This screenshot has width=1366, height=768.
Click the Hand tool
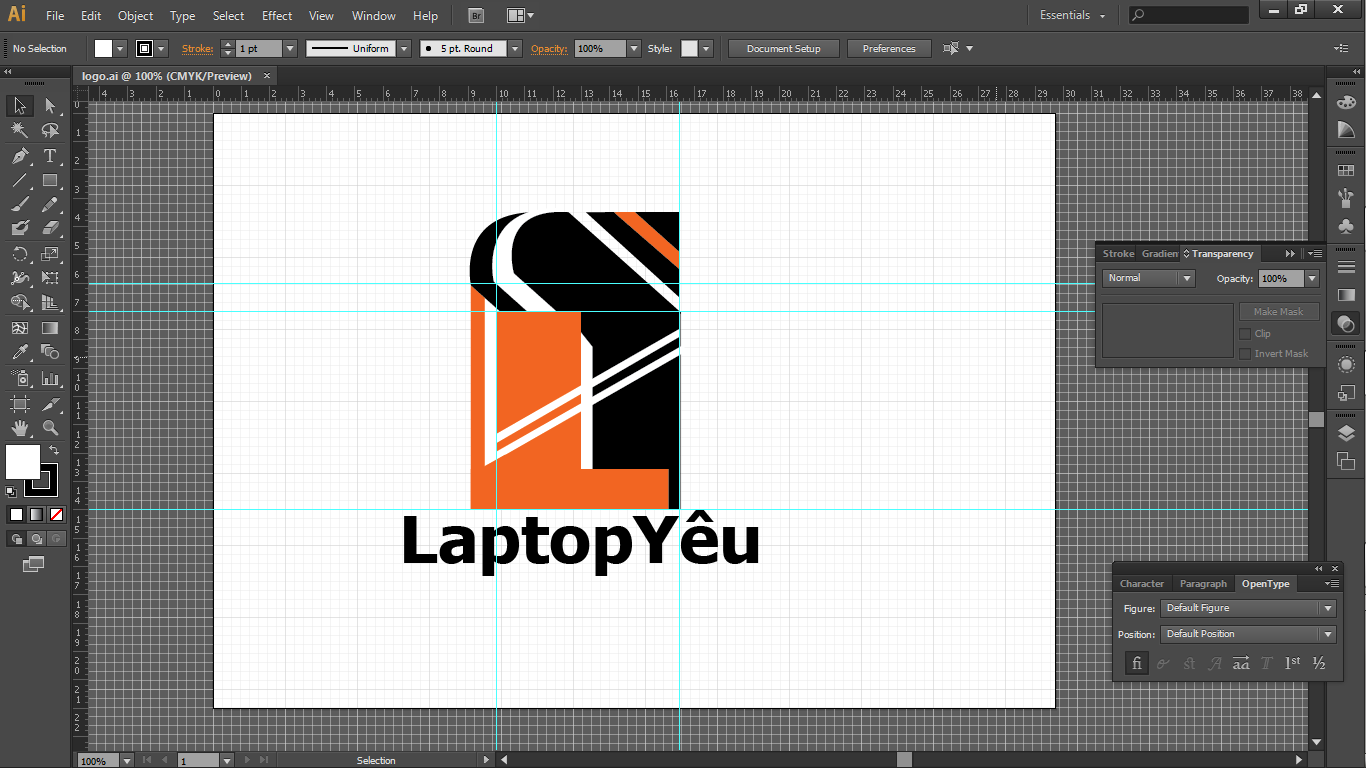point(20,428)
